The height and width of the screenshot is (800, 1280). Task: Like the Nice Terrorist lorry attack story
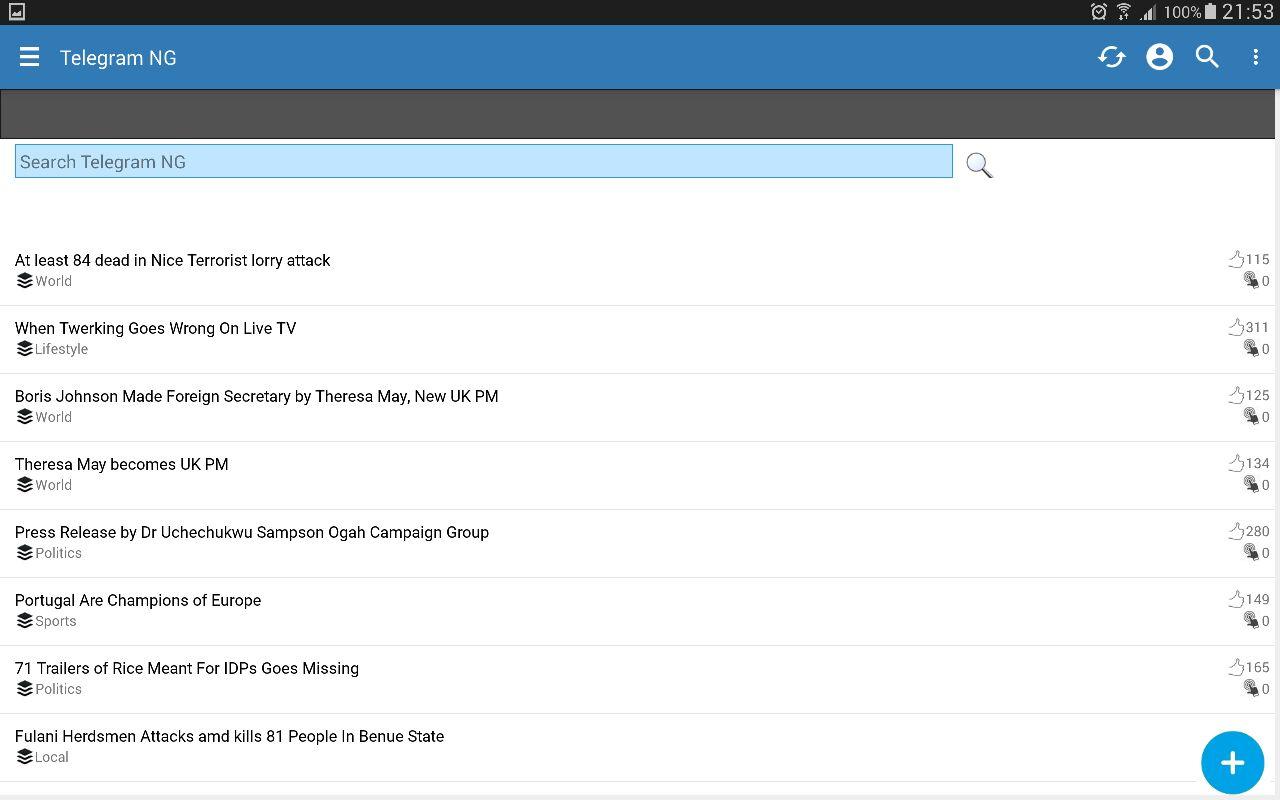pyautogui.click(x=1236, y=259)
